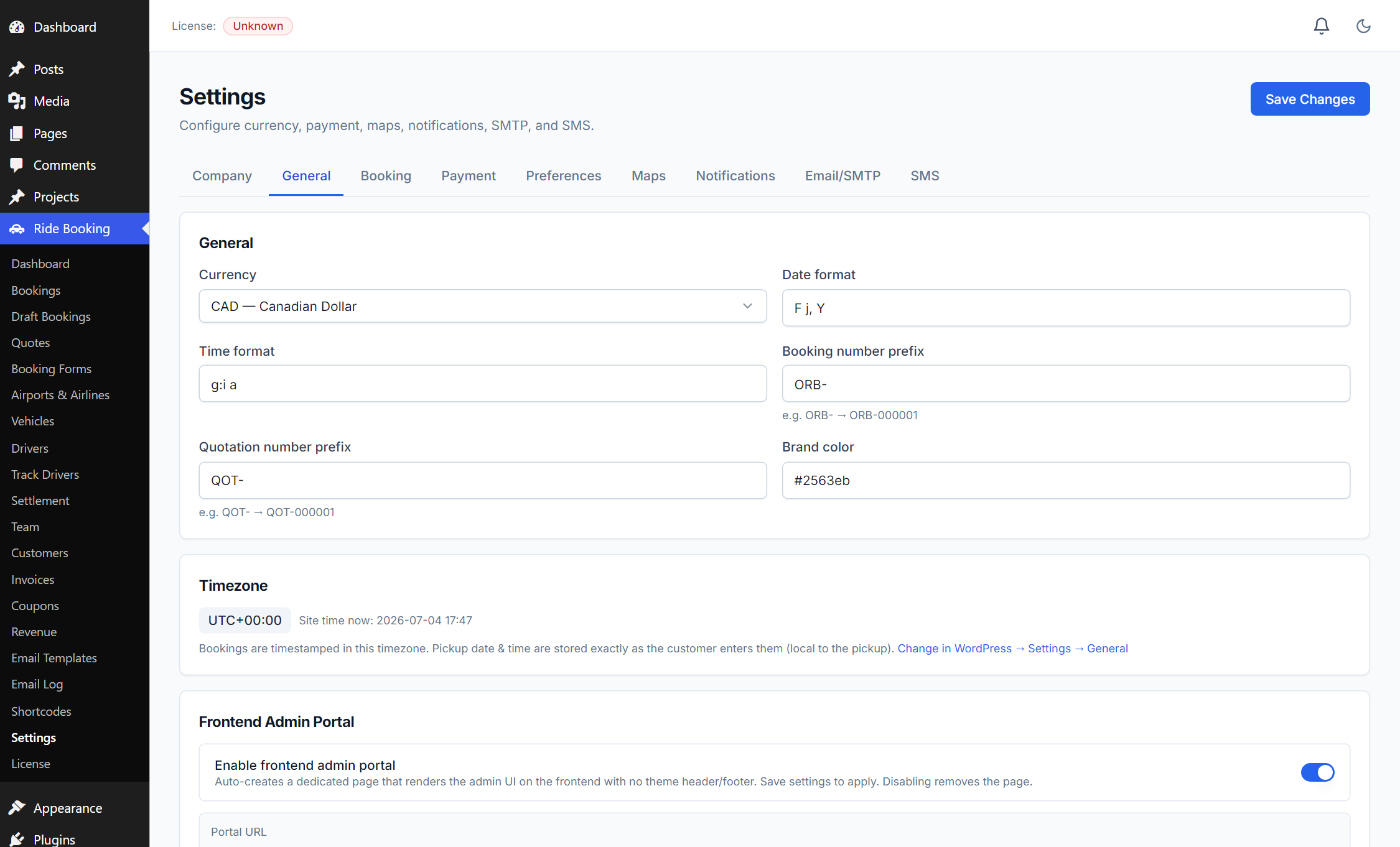Screen dimensions: 1400x847
Task: Switch to the Booking tab
Action: (x=386, y=176)
